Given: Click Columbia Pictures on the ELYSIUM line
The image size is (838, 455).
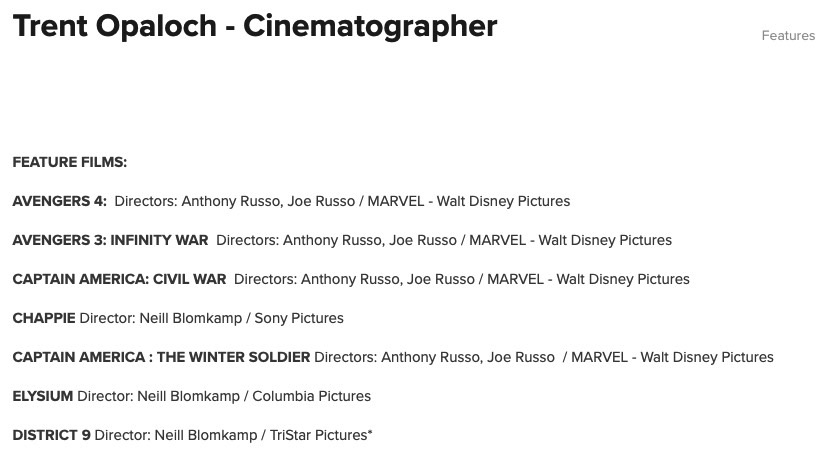Looking at the screenshot, I should point(312,396).
